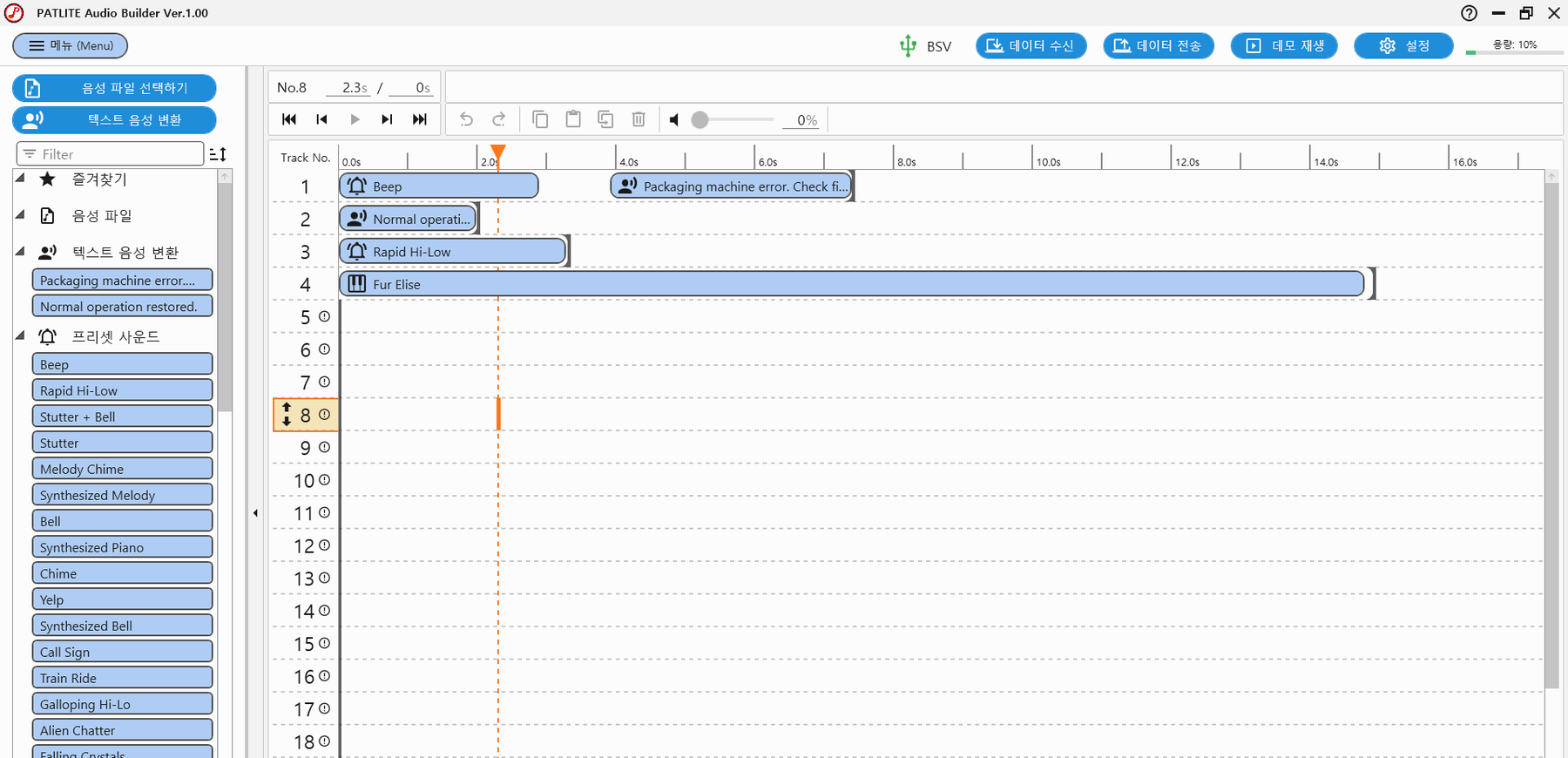This screenshot has width=1568, height=758.
Task: Click the move up/down arrows on track 8
Action: tap(287, 415)
